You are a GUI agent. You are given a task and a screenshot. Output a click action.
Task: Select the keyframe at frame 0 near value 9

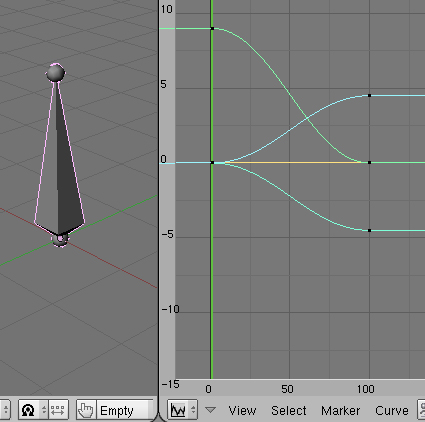pos(212,29)
